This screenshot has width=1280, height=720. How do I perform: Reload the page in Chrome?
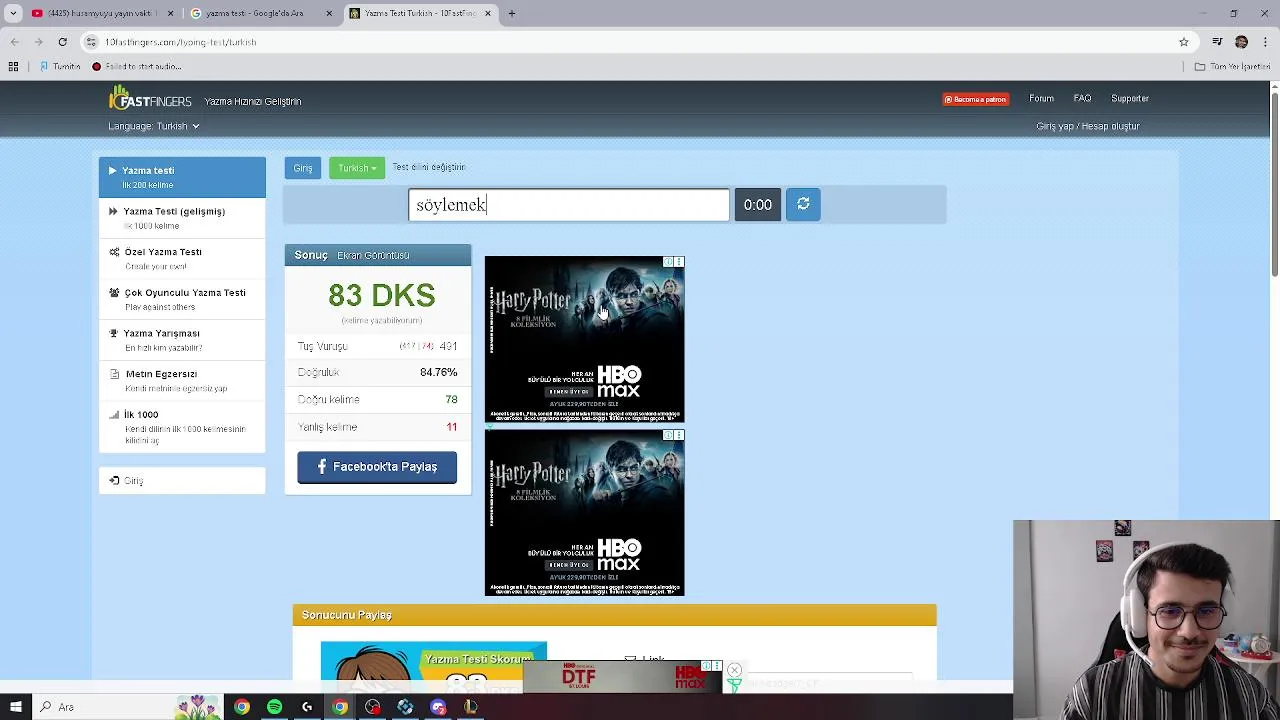pos(62,42)
